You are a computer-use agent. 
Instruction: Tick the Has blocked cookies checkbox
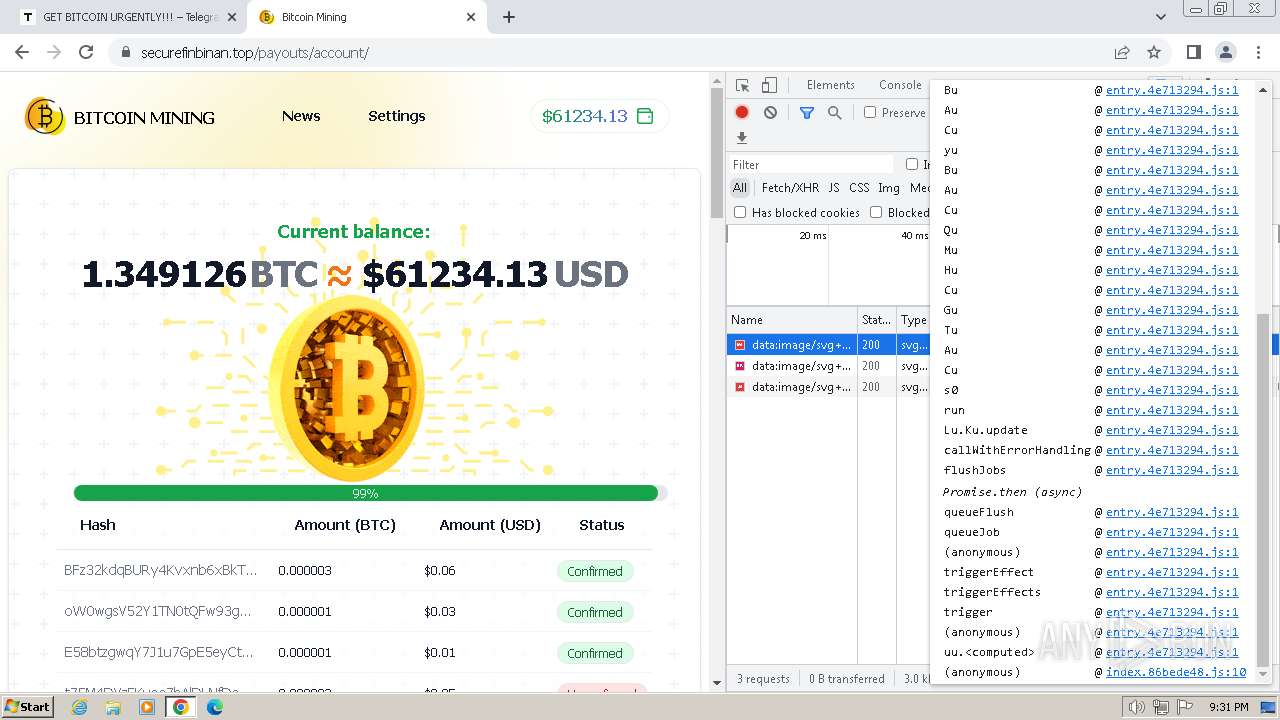point(740,212)
